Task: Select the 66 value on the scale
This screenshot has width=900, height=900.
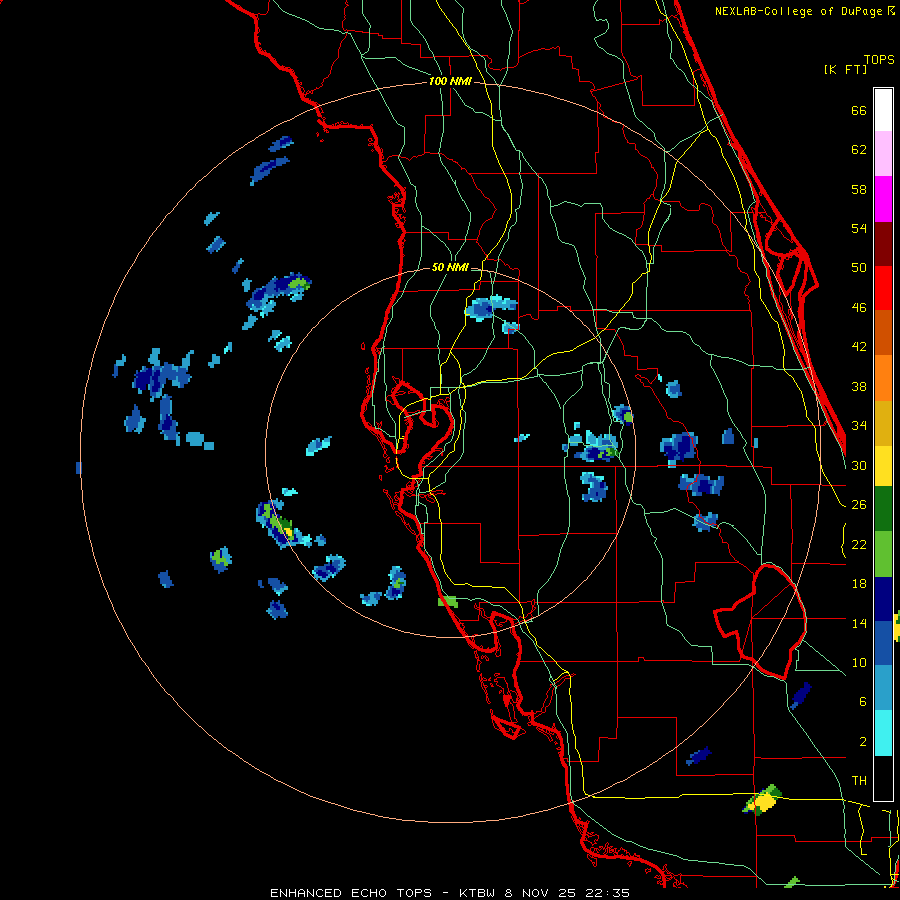Action: [x=859, y=110]
